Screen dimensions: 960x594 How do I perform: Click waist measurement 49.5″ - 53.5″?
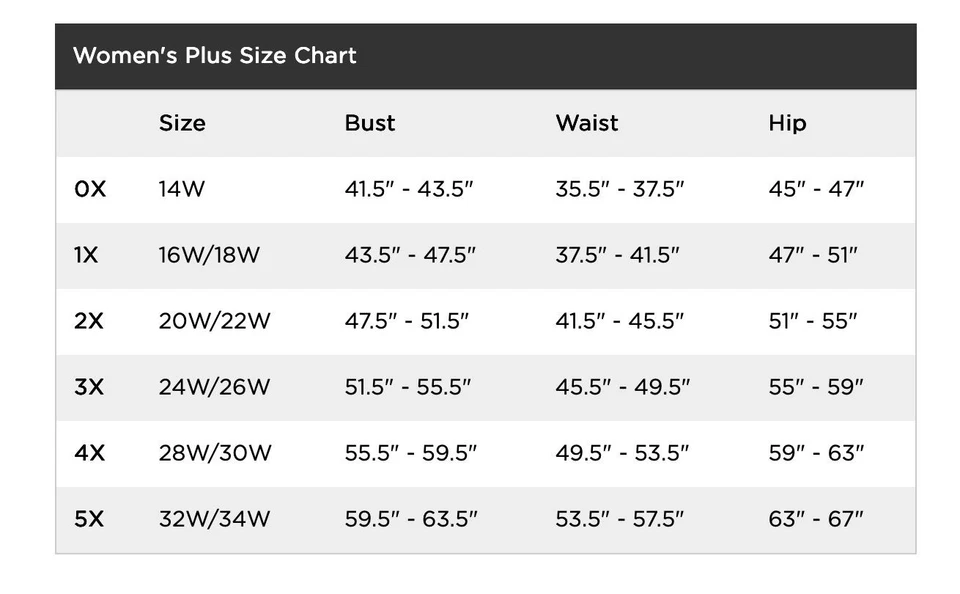(x=622, y=453)
